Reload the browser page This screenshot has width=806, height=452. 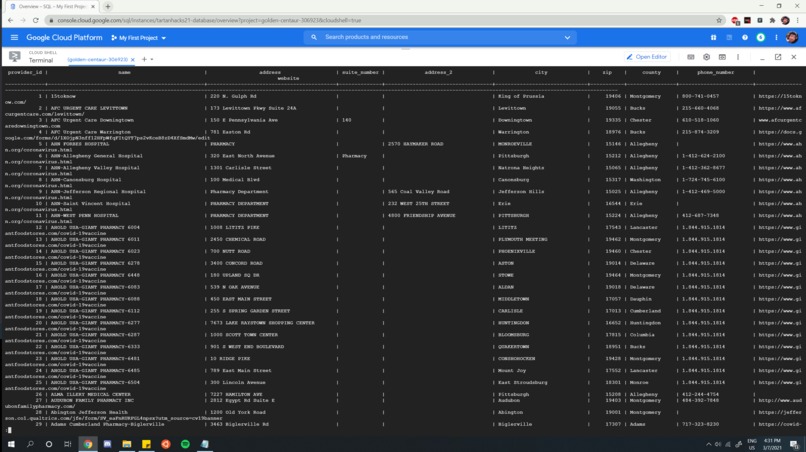pyautogui.click(x=35, y=21)
